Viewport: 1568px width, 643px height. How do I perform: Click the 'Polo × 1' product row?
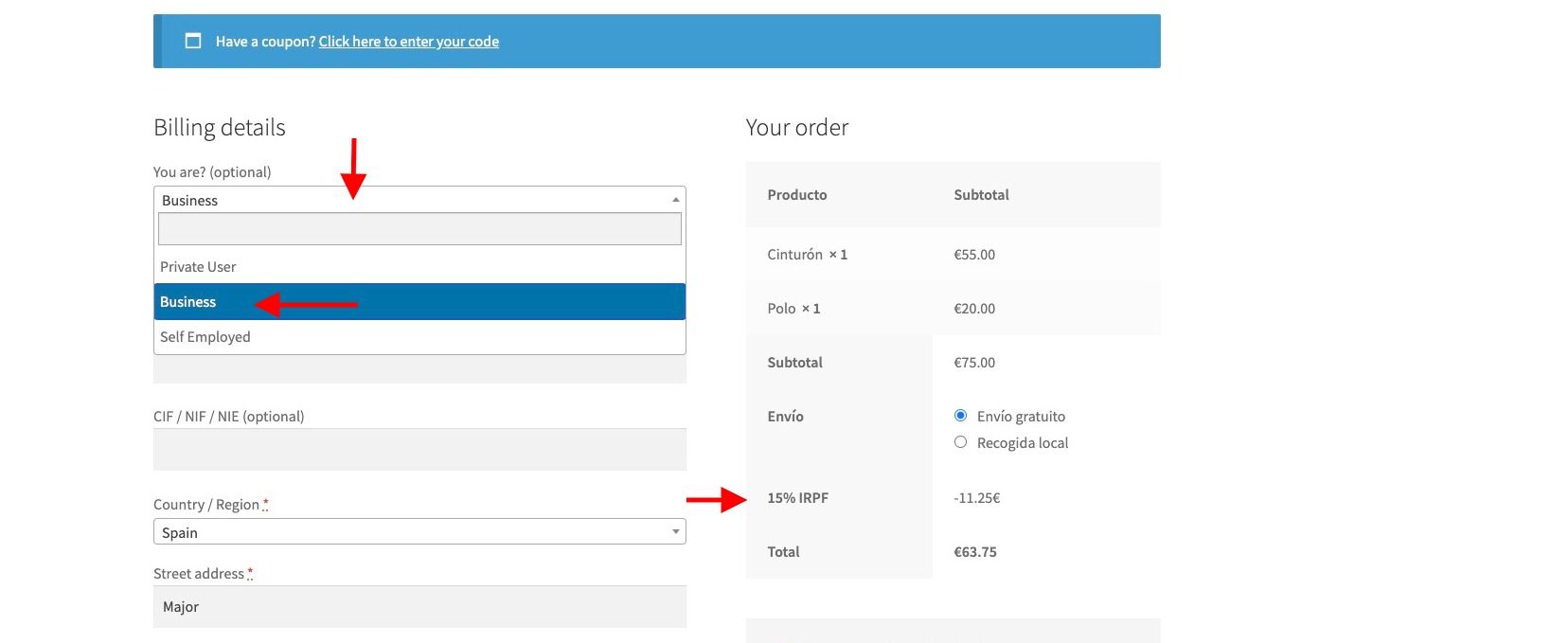click(x=953, y=309)
